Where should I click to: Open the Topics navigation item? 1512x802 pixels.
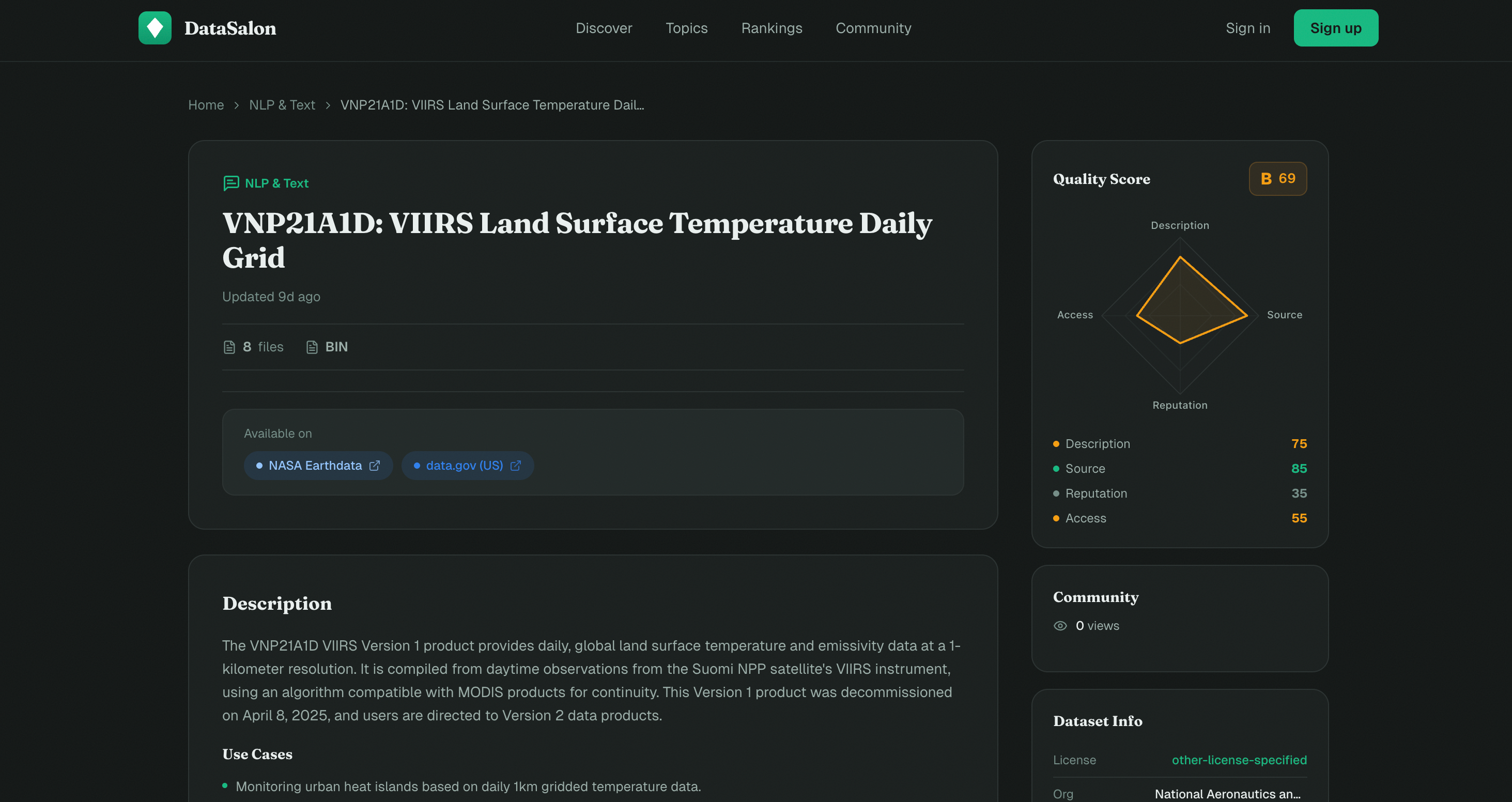click(x=686, y=28)
